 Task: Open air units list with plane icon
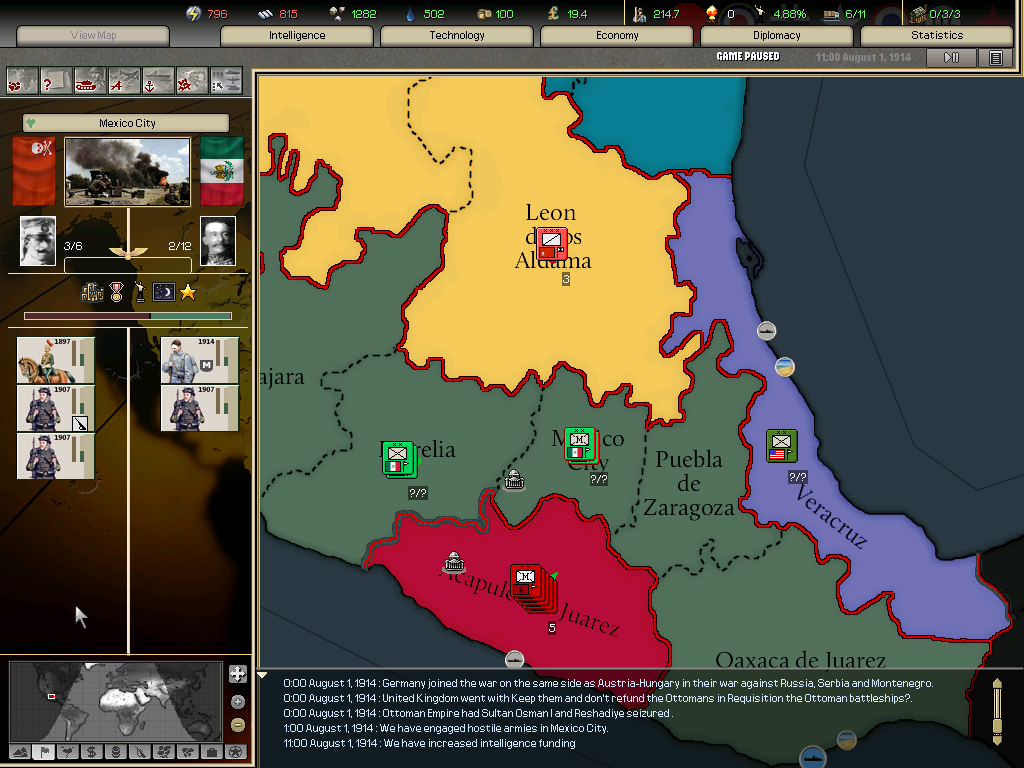click(124, 80)
